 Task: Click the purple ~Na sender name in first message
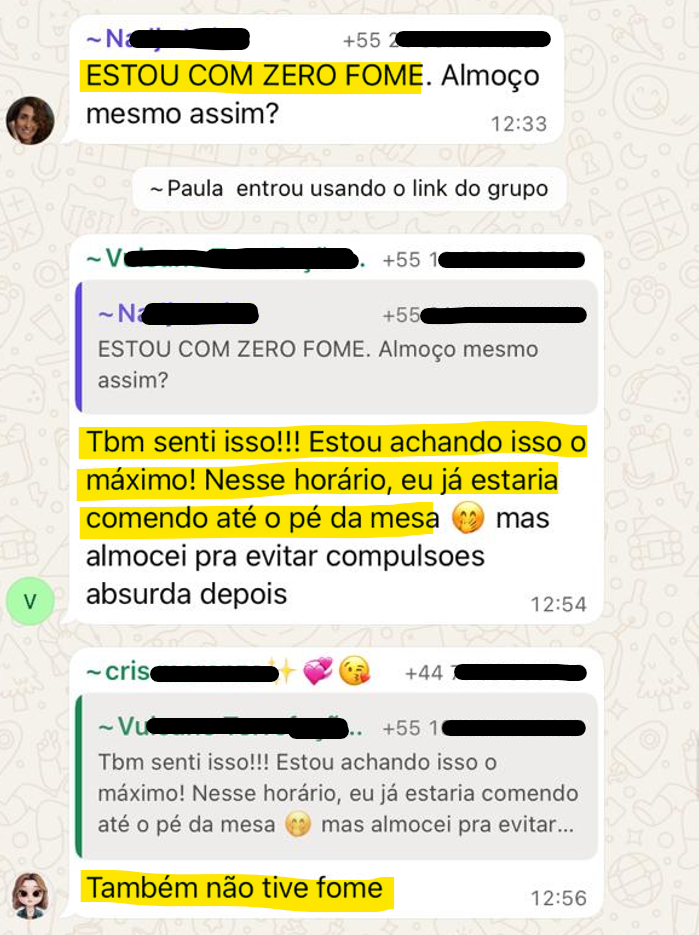[x=168, y=39]
